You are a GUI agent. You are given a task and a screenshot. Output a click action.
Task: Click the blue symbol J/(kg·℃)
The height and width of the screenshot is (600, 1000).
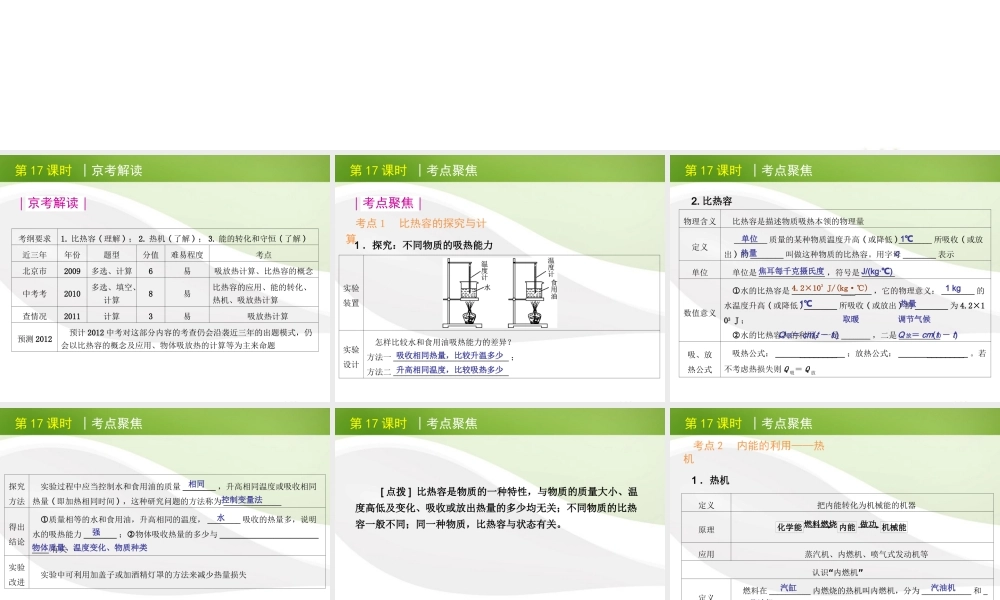pos(877,272)
